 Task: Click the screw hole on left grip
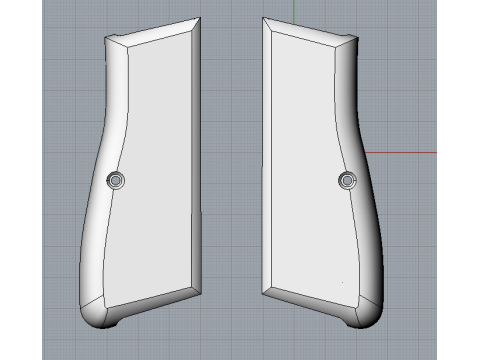pyautogui.click(x=116, y=180)
